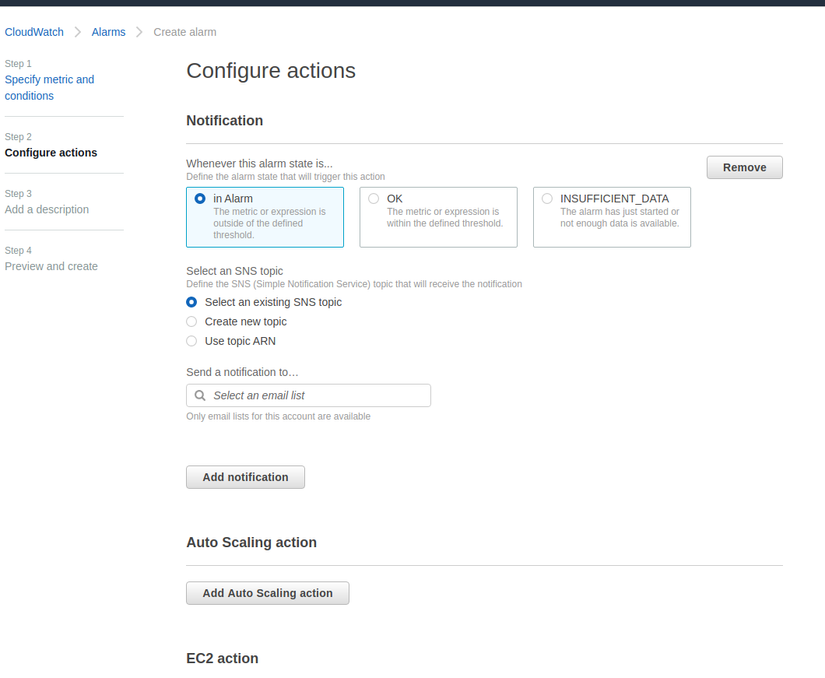Open the Alarms breadcrumb link
The height and width of the screenshot is (678, 825).
(x=109, y=32)
